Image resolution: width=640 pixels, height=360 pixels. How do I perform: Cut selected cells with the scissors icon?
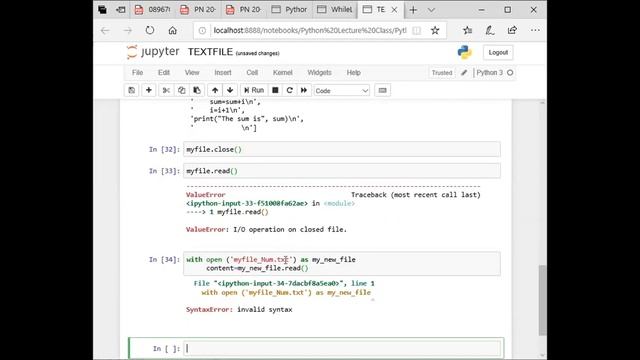166,90
